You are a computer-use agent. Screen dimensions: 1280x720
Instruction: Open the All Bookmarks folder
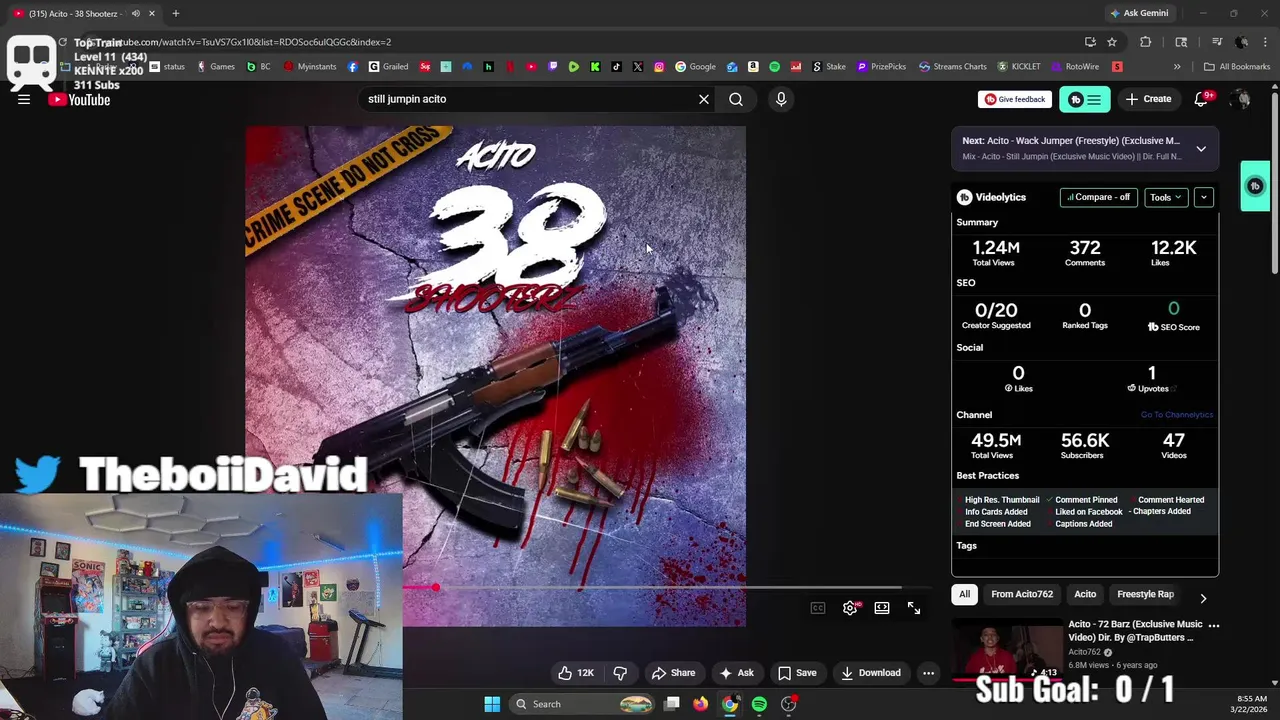click(x=1237, y=67)
